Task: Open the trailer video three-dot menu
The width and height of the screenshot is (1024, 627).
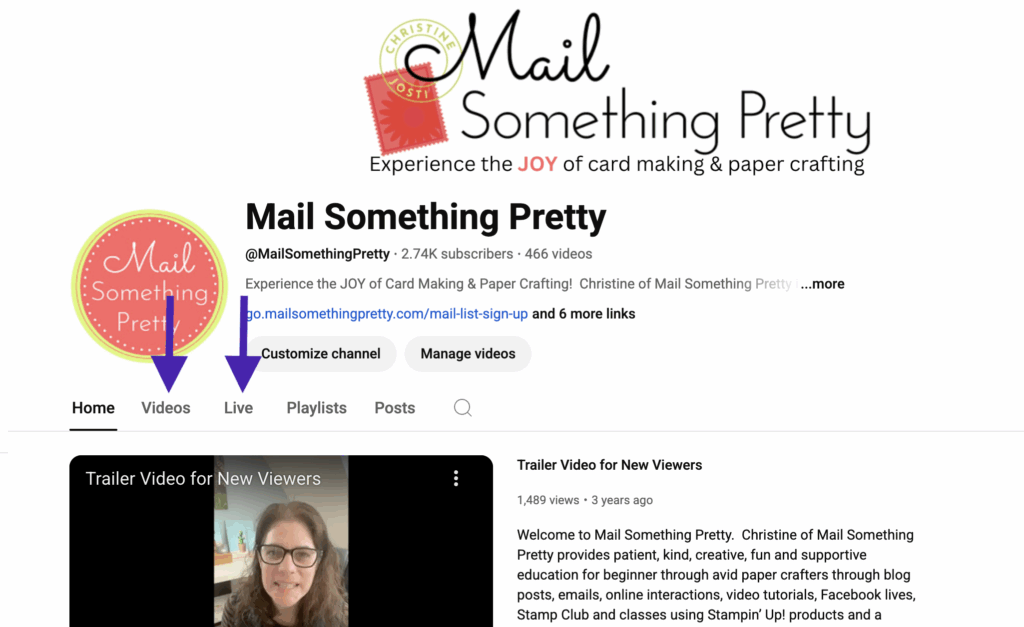Action: point(456,479)
